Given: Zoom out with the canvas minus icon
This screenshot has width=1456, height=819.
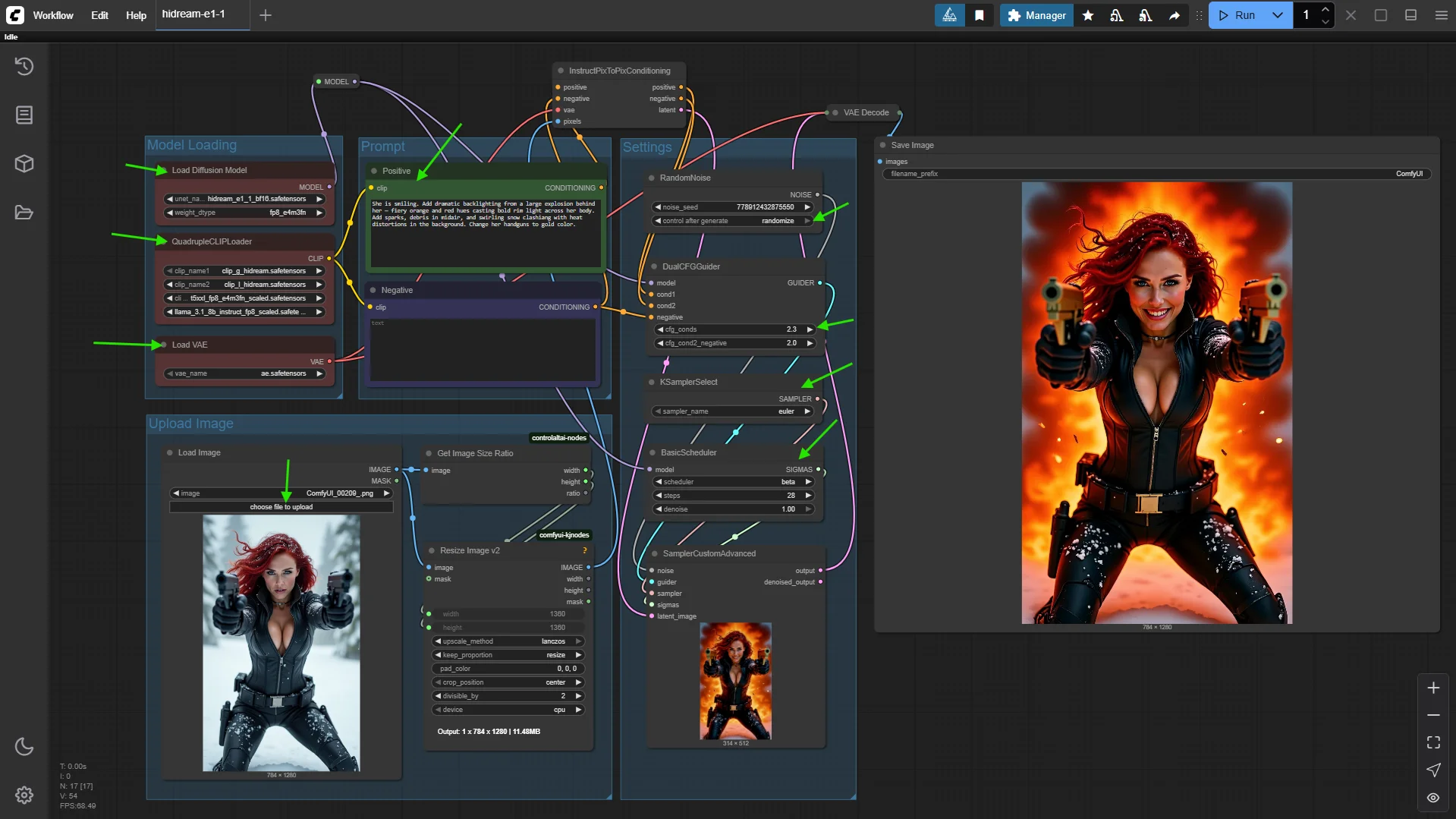Looking at the screenshot, I should tap(1433, 716).
